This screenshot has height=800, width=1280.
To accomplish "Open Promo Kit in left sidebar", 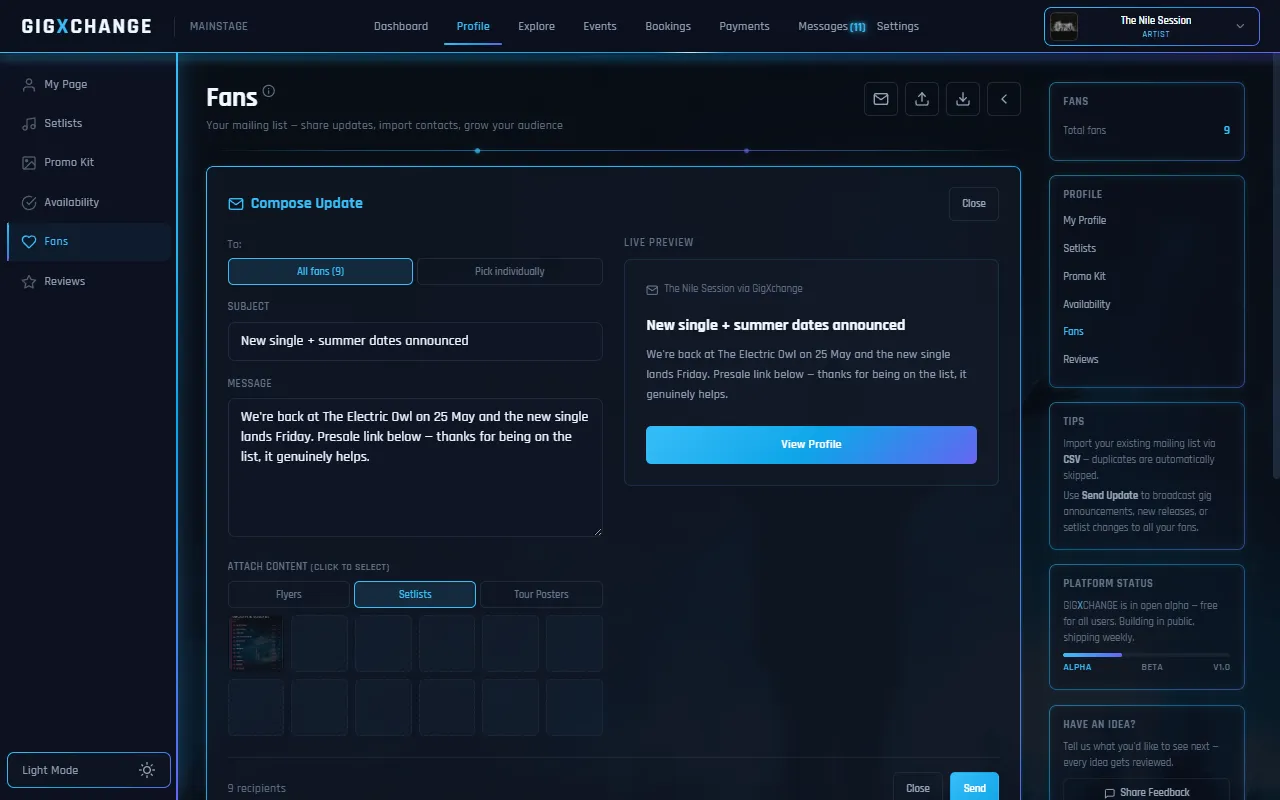I will click(89, 162).
